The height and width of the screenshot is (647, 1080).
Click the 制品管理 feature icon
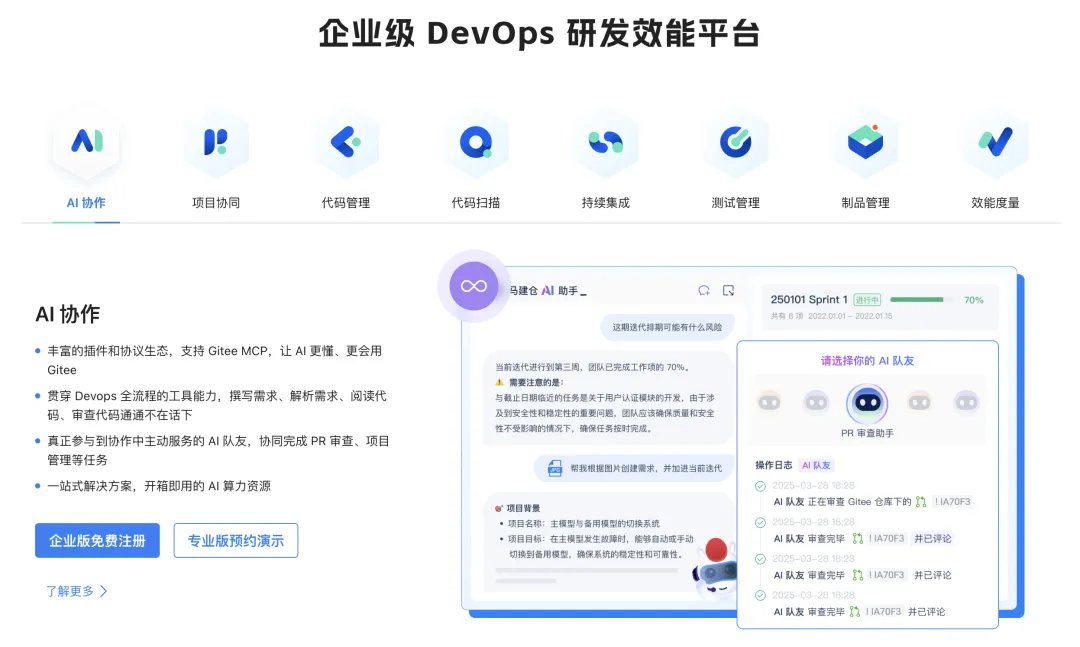(866, 141)
